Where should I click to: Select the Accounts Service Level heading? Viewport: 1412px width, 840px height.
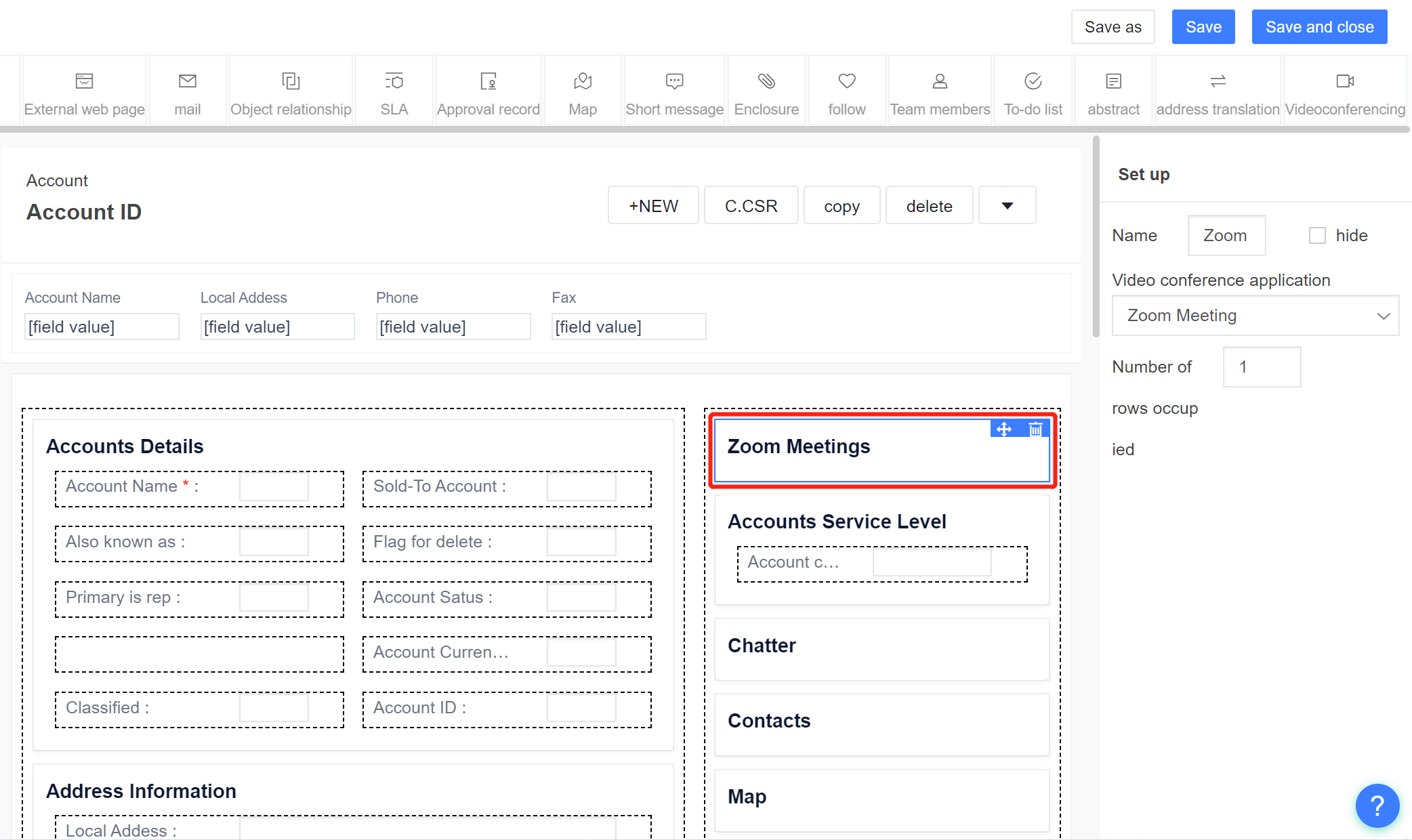tap(837, 522)
